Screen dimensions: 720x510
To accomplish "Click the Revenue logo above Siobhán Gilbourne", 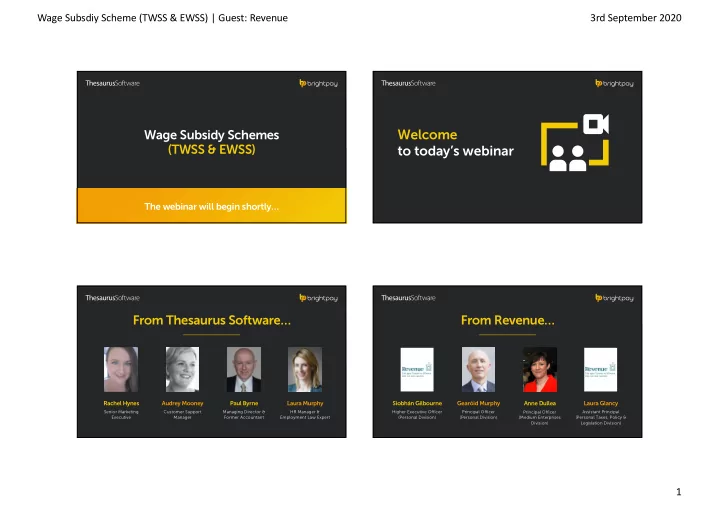I will coord(417,370).
